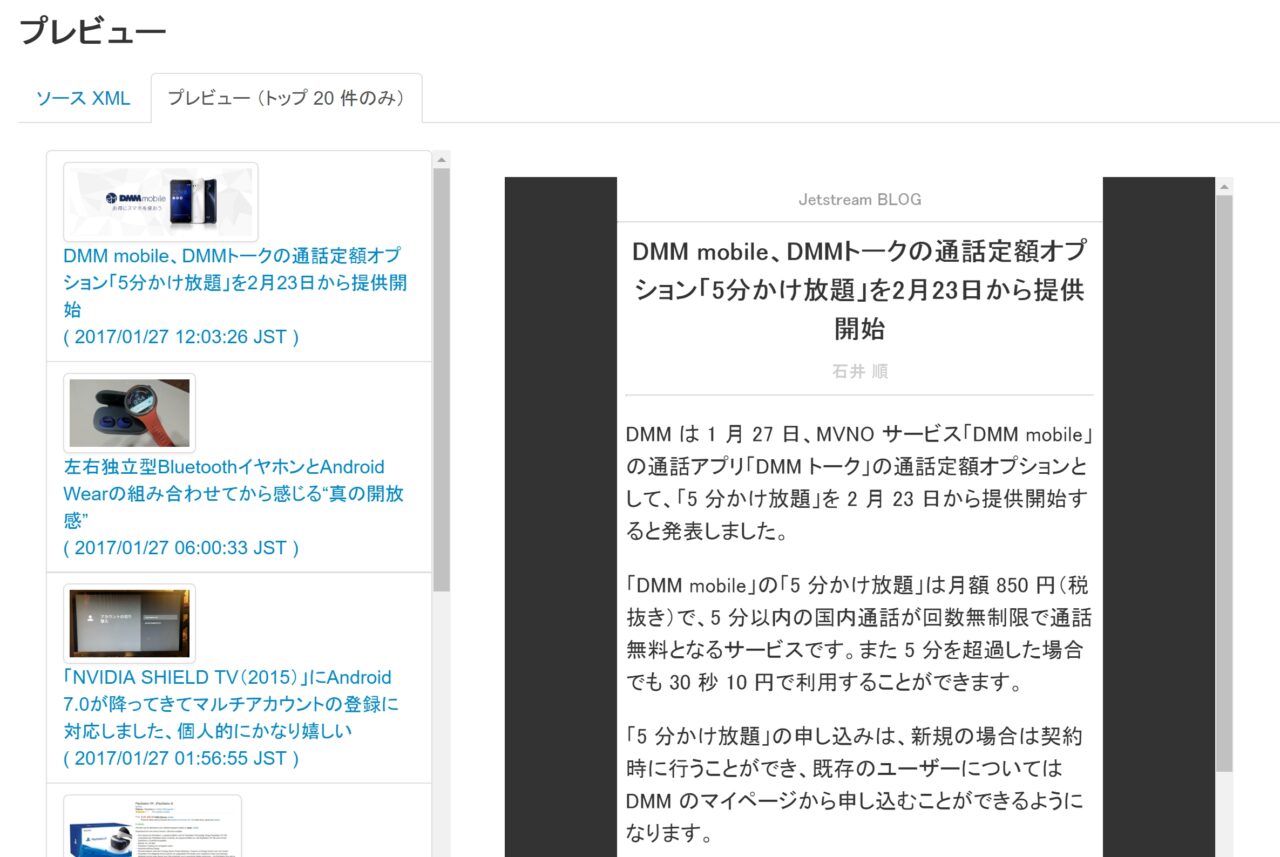
Task: Select the プレビュー (トップ 20 件のみ) tab
Action: (x=285, y=99)
